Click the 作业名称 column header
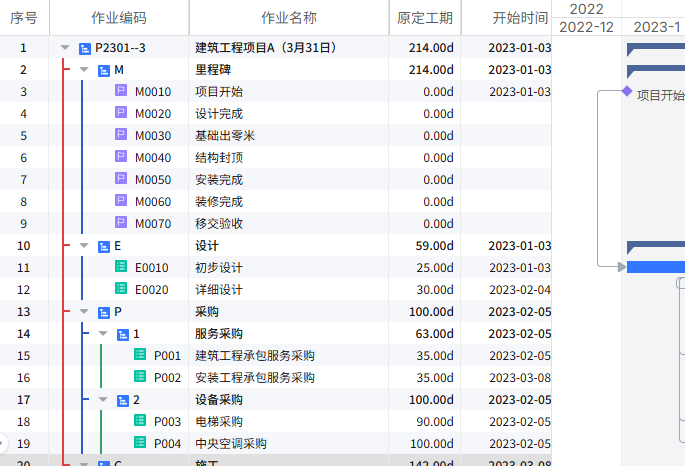The height and width of the screenshot is (466, 685). [288, 18]
